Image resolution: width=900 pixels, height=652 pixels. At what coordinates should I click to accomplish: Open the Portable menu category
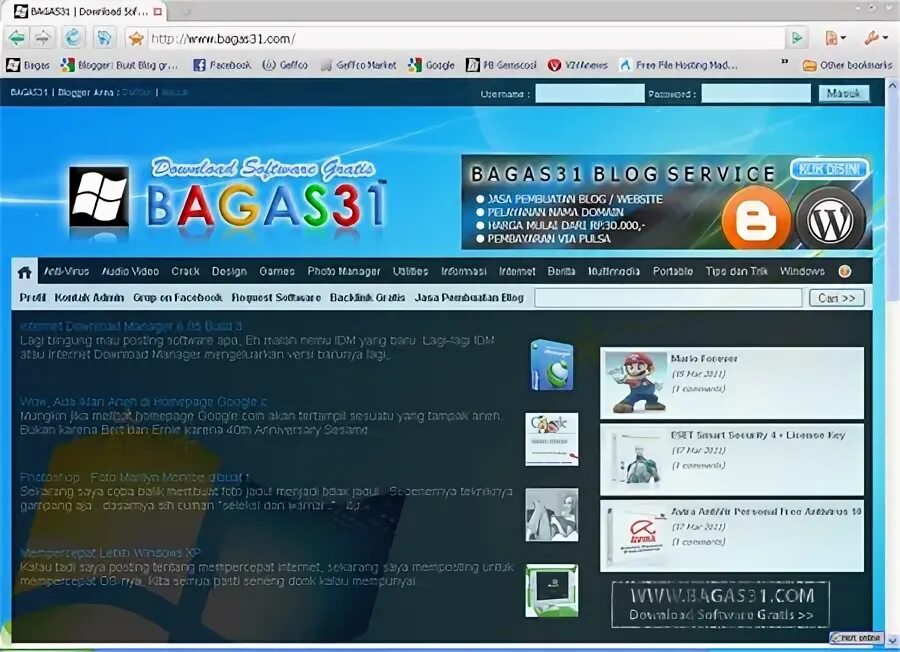(673, 271)
